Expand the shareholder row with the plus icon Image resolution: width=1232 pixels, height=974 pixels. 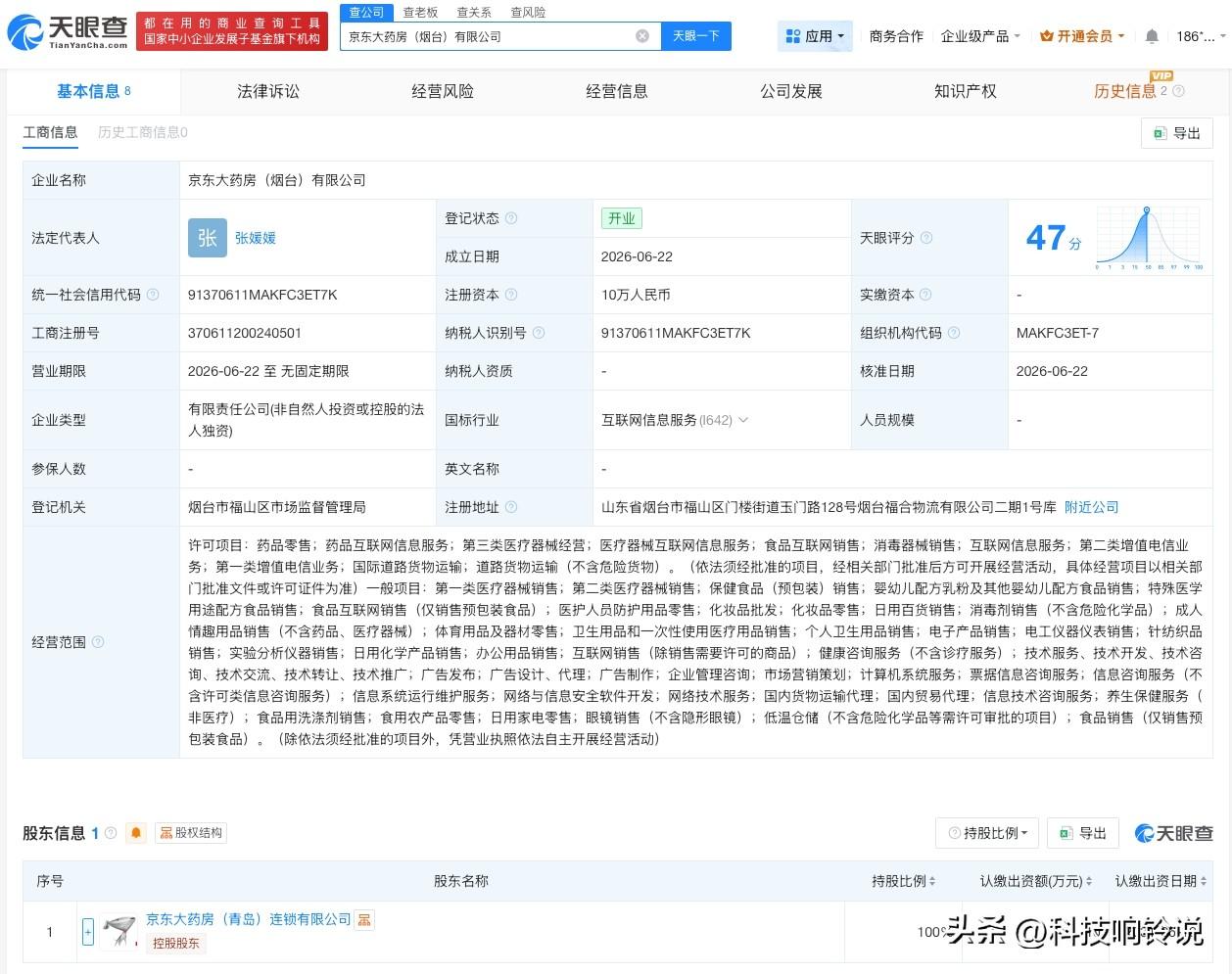pos(88,932)
